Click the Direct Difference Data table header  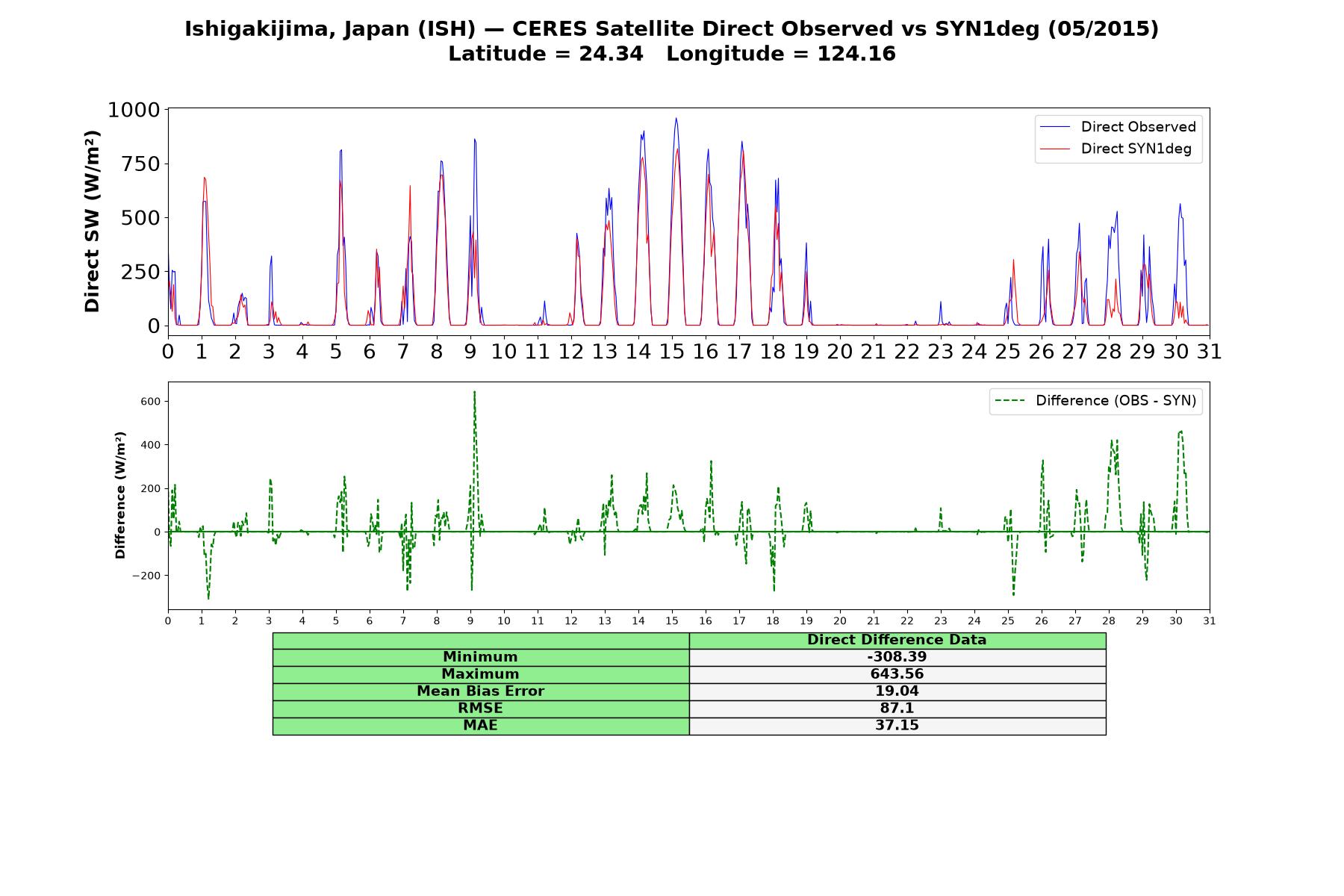tap(897, 640)
